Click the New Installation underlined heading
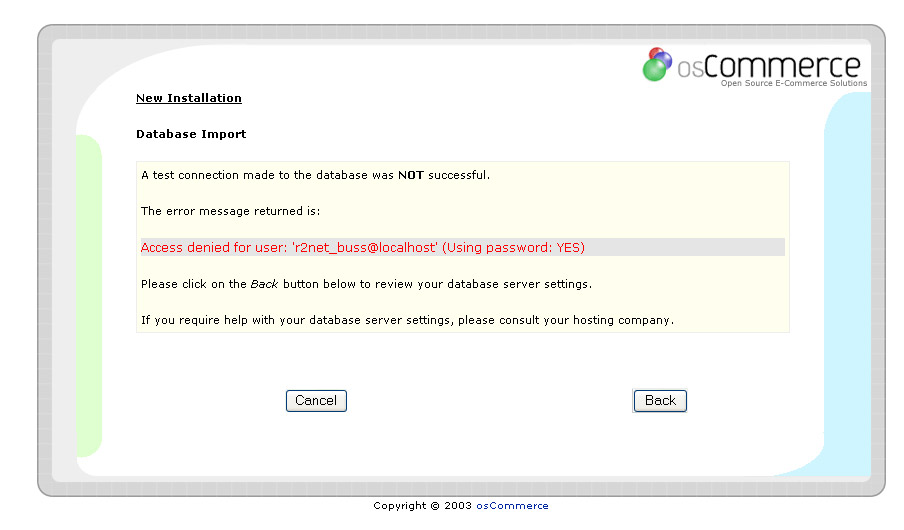Screen dimensions: 904x530 coord(189,98)
